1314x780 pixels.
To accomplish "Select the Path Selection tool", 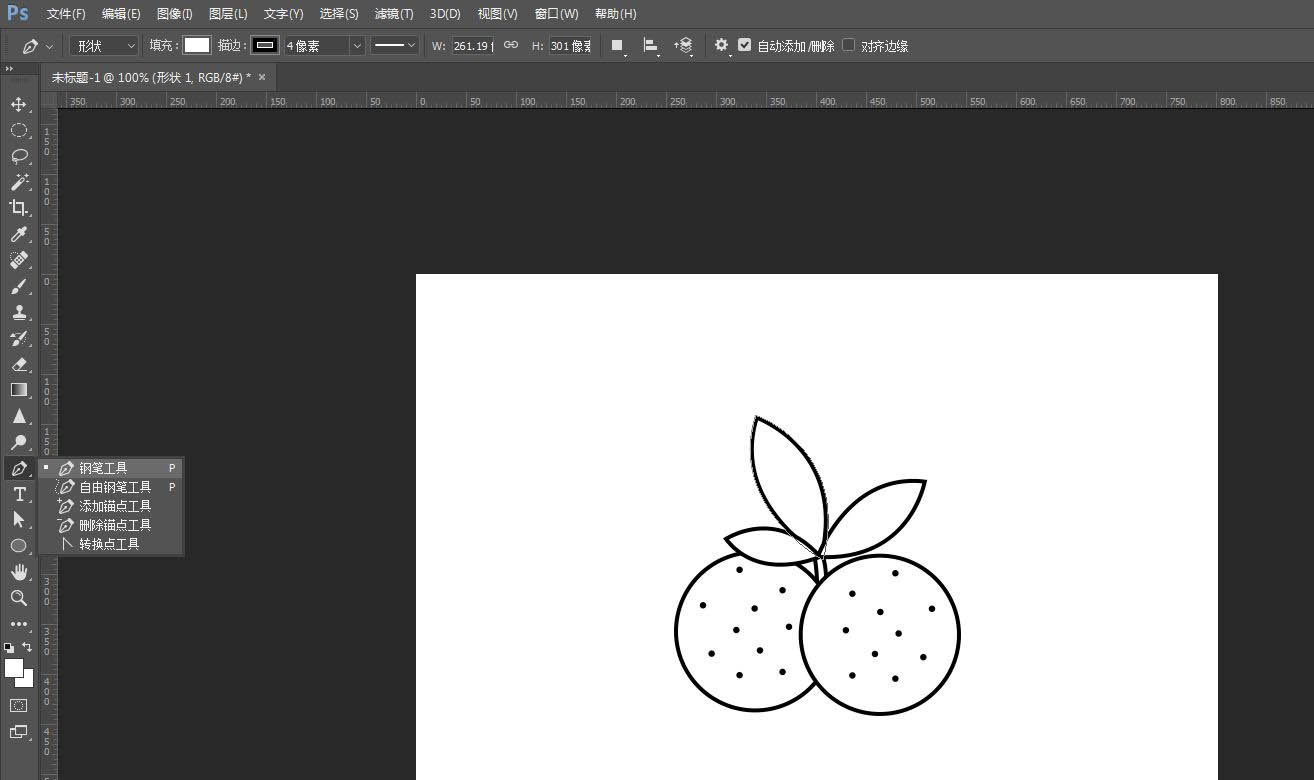I will tap(19, 520).
